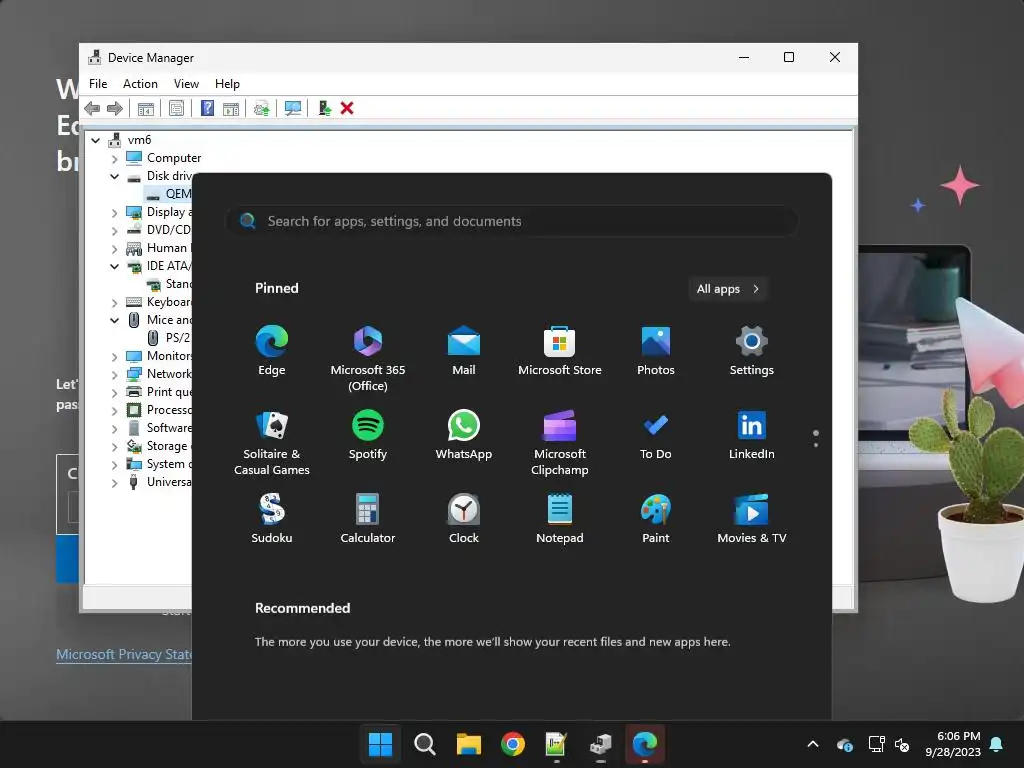Viewport: 1024px width, 768px height.
Task: Open the Action menu
Action: point(140,84)
